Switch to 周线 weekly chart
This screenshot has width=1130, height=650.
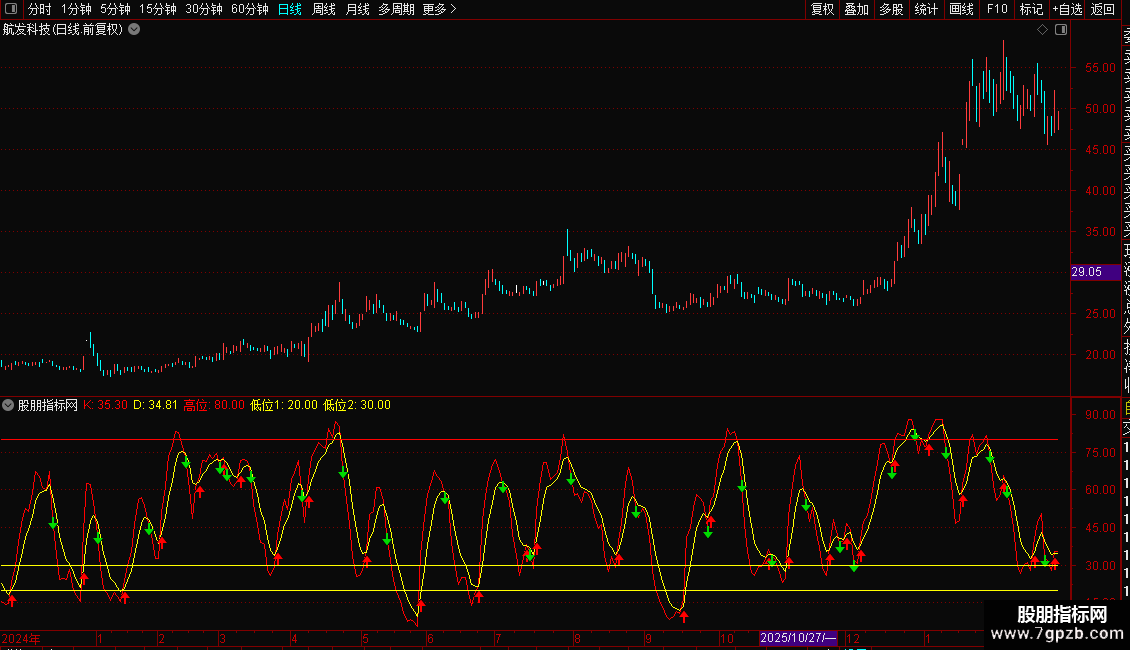(324, 10)
